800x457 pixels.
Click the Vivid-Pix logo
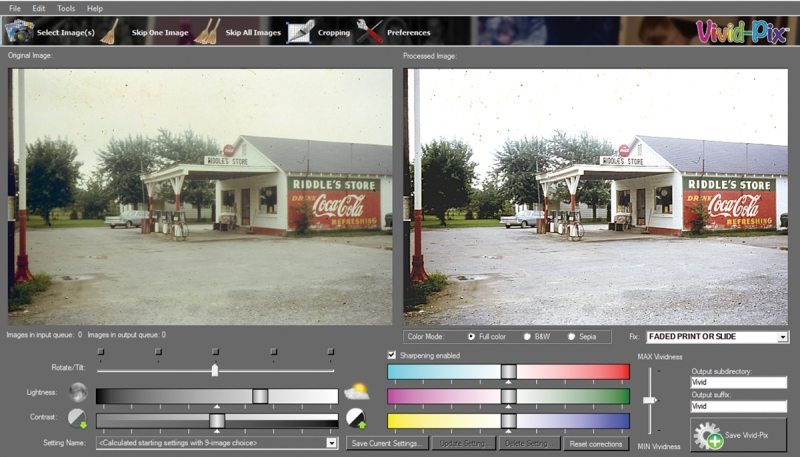(x=742, y=32)
